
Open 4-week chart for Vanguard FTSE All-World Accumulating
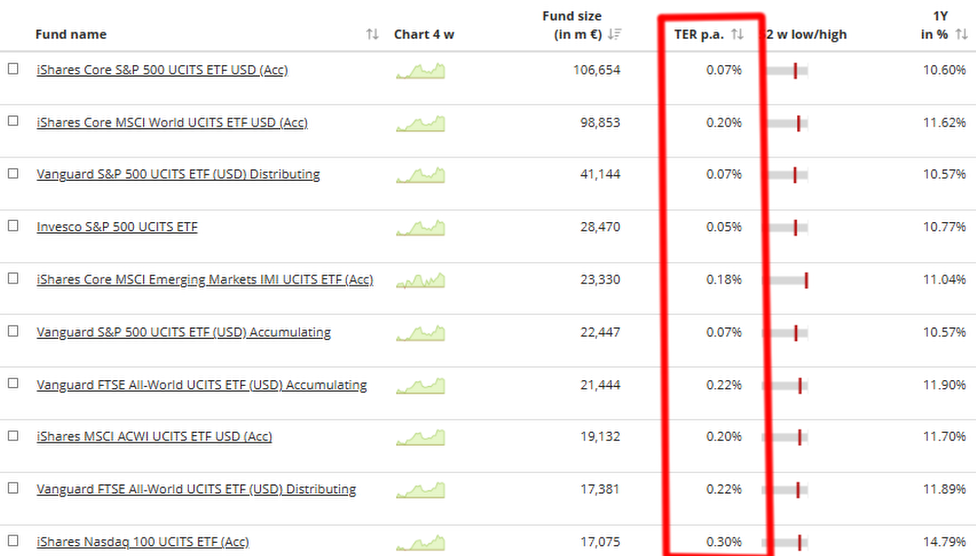[420, 385]
